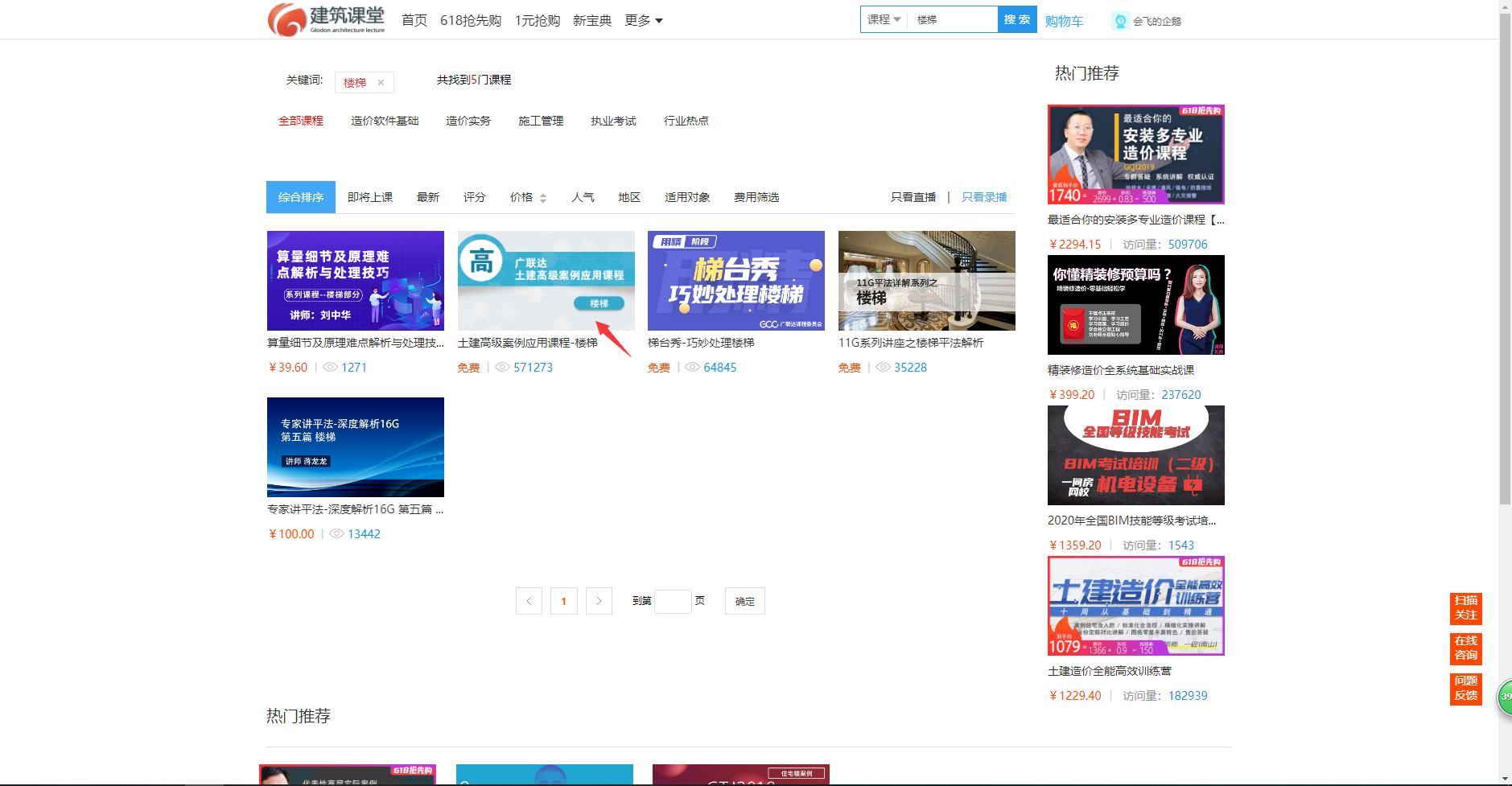Image resolution: width=1512 pixels, height=786 pixels.
Task: Open 11G系列讲座之楼梯平法解析 title link
Action: [x=911, y=343]
